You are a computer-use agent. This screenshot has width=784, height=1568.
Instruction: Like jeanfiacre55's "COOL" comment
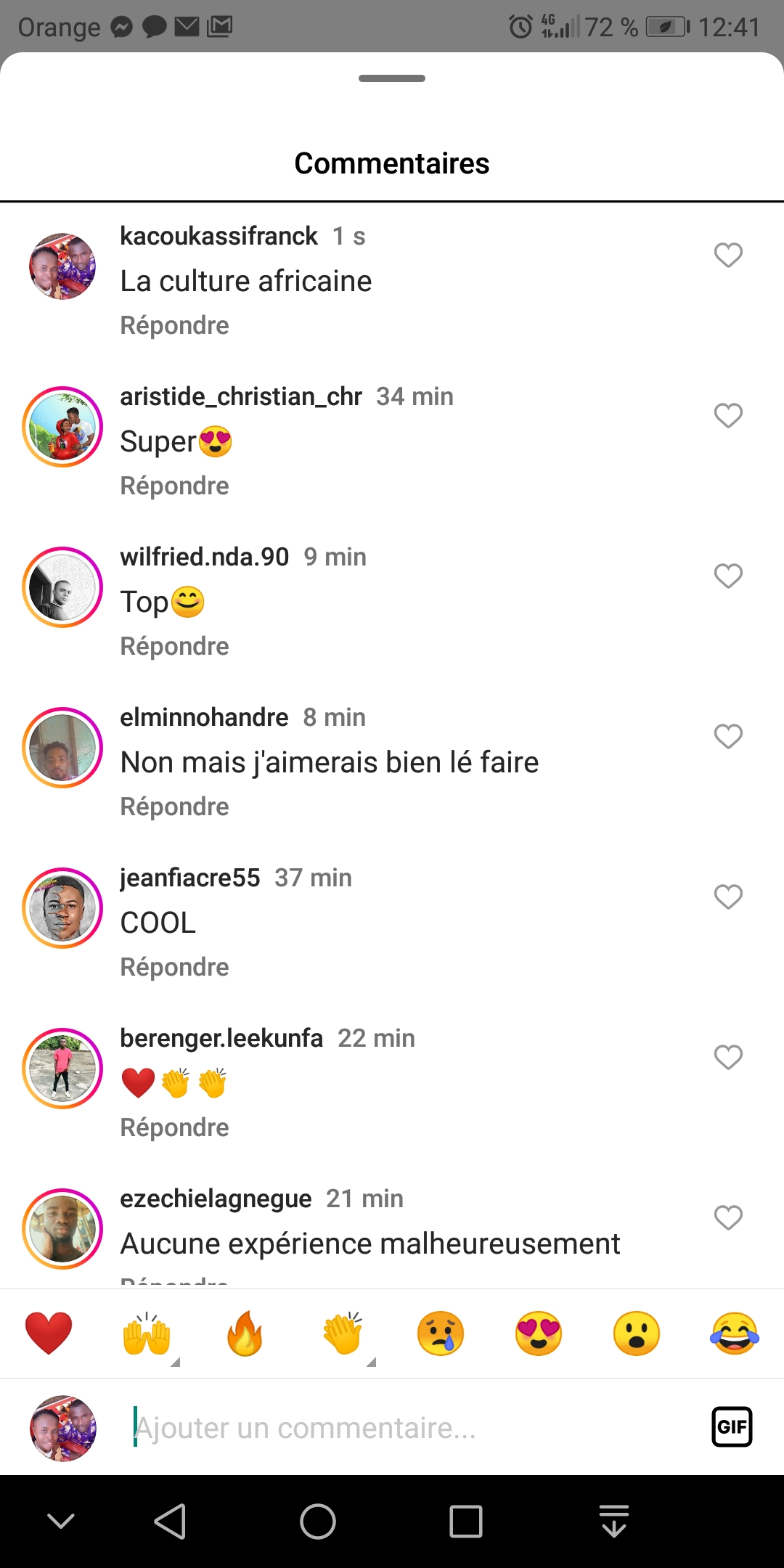click(x=728, y=897)
